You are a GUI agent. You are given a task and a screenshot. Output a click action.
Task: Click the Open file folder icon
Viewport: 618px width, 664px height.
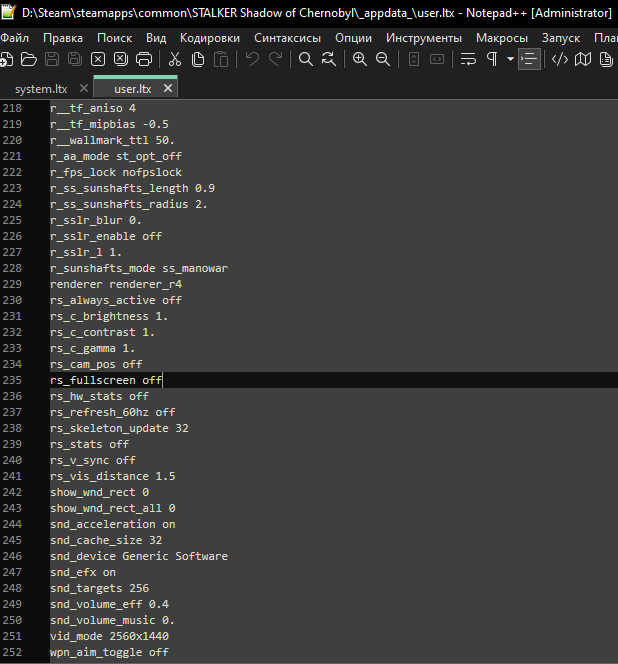coord(28,59)
